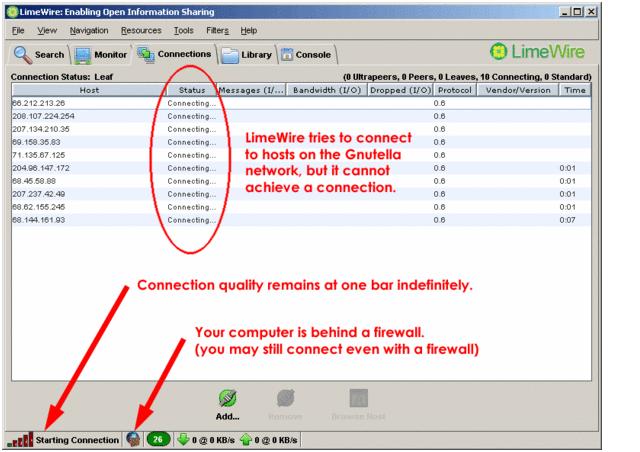Open the Tools menu
640x452 pixels.
[184, 31]
